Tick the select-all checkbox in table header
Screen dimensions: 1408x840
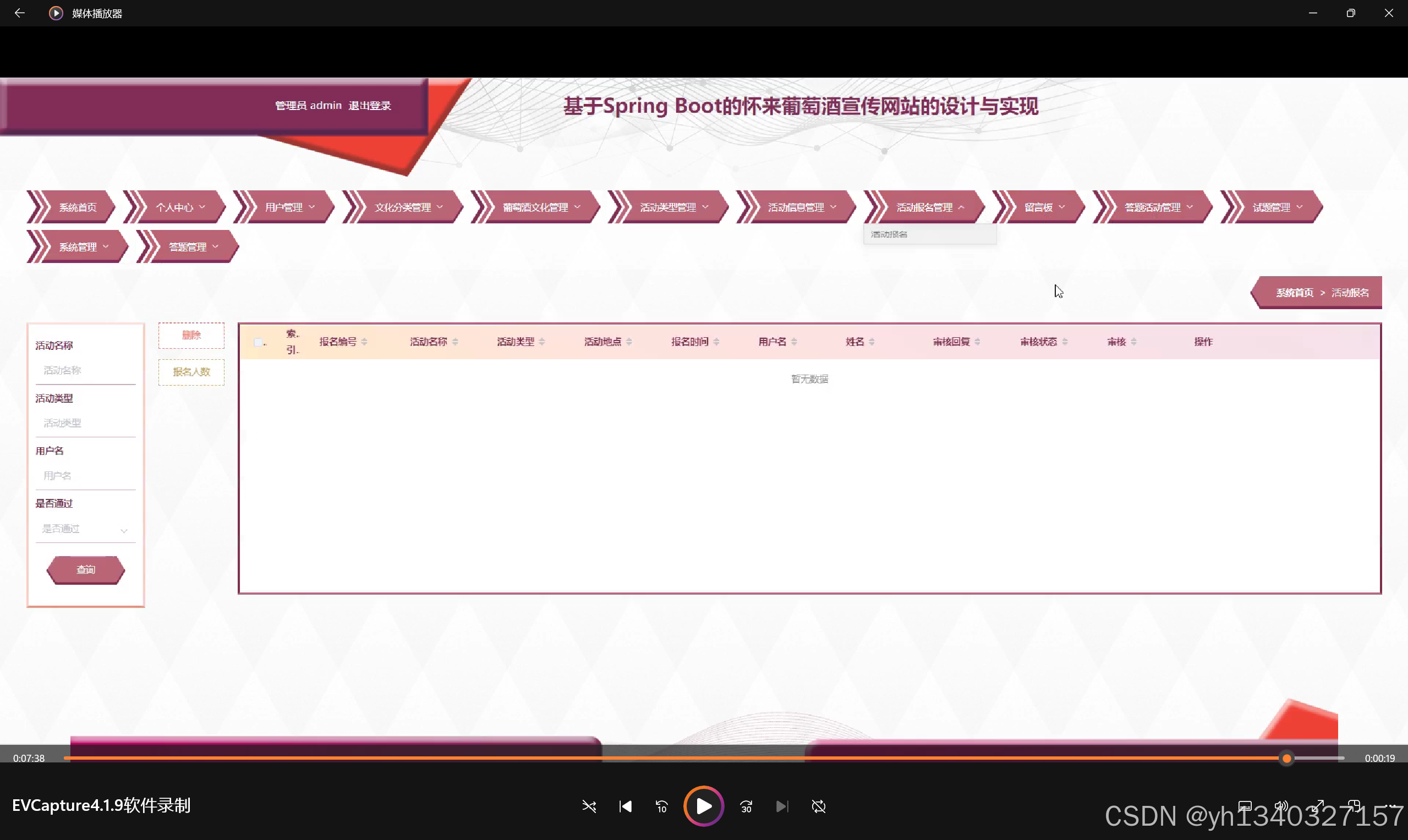click(259, 342)
